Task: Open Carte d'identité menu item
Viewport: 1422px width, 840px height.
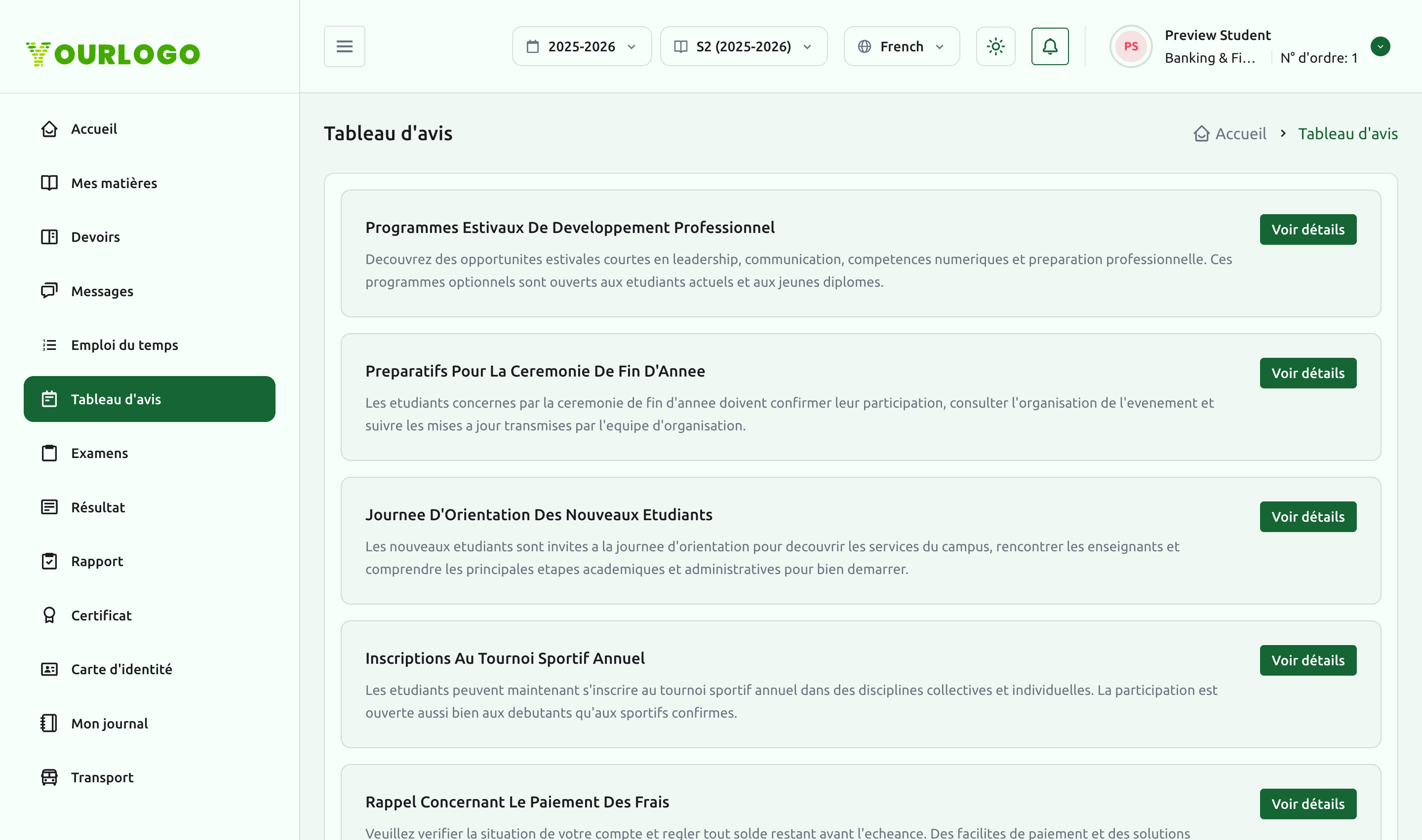Action: [150, 669]
